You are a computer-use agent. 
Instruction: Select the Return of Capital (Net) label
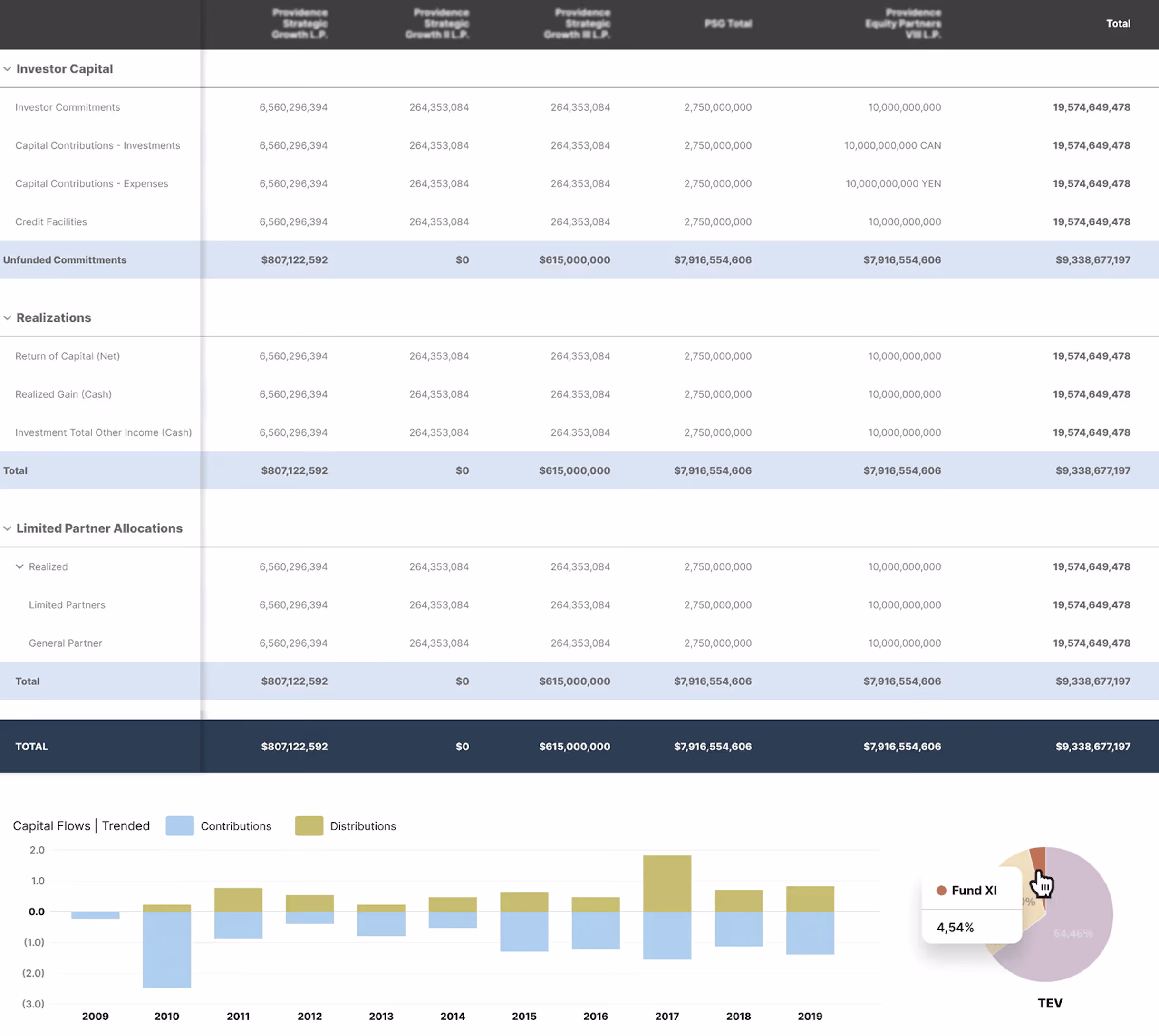[x=67, y=356]
